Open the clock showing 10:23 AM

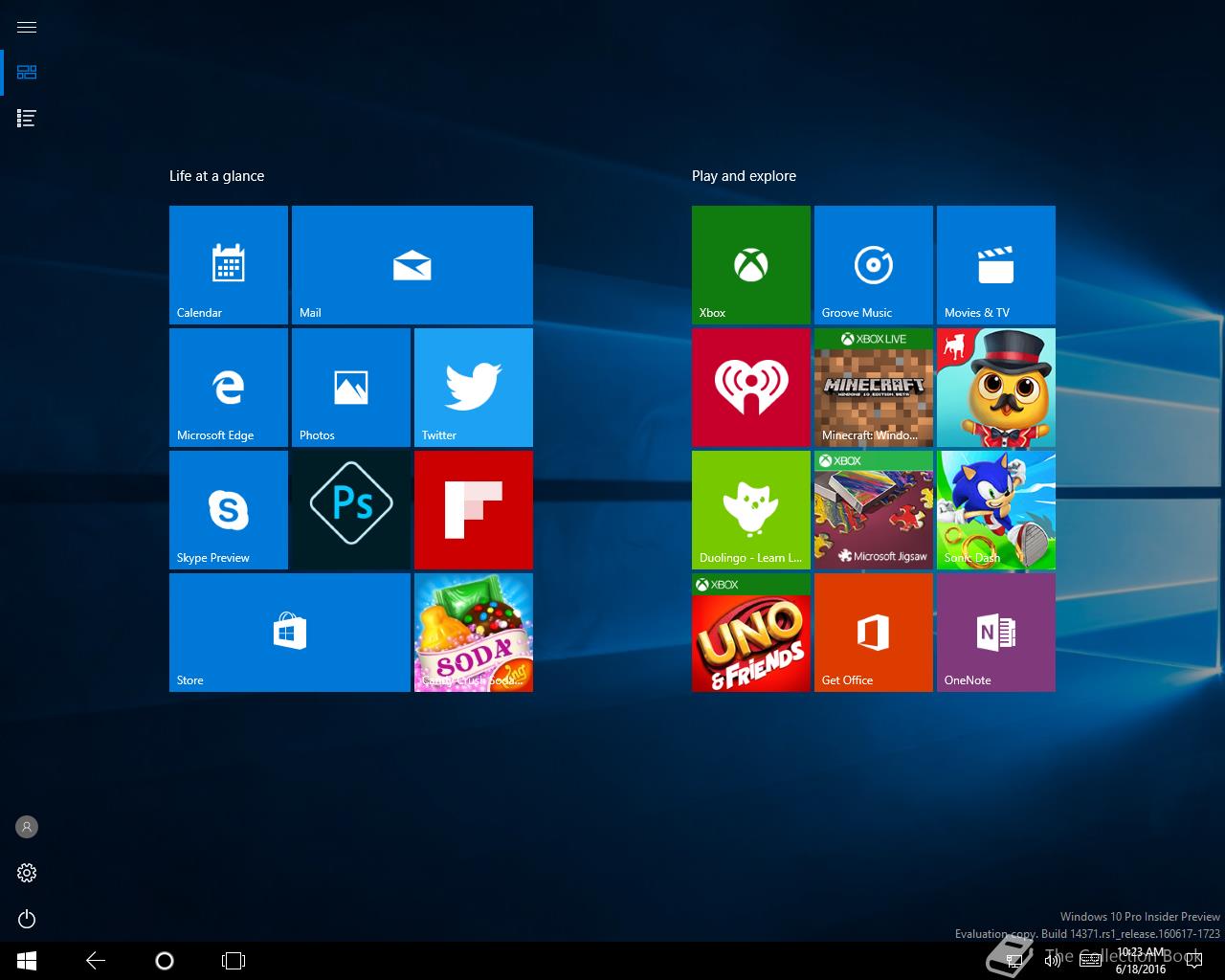tap(1143, 961)
